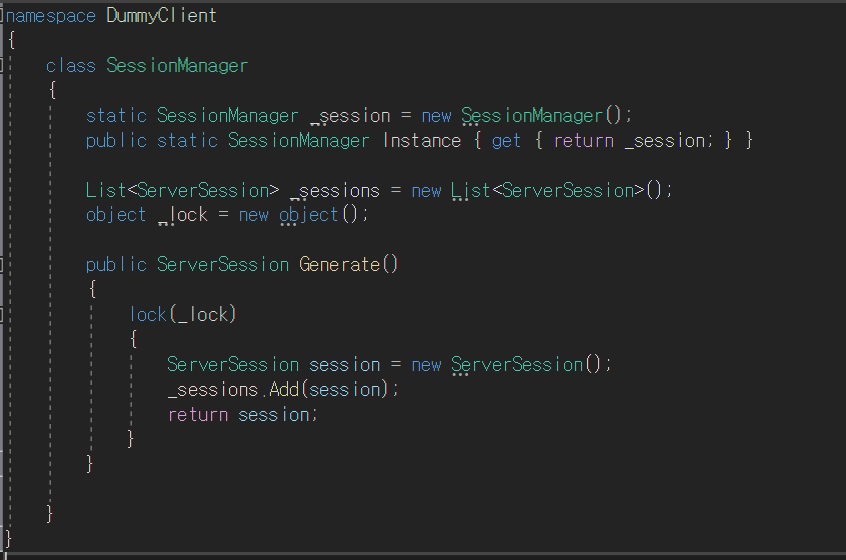Screen dimensions: 846x560
Task: Click 'ServerSession' return type of Generate
Action: (x=223, y=265)
